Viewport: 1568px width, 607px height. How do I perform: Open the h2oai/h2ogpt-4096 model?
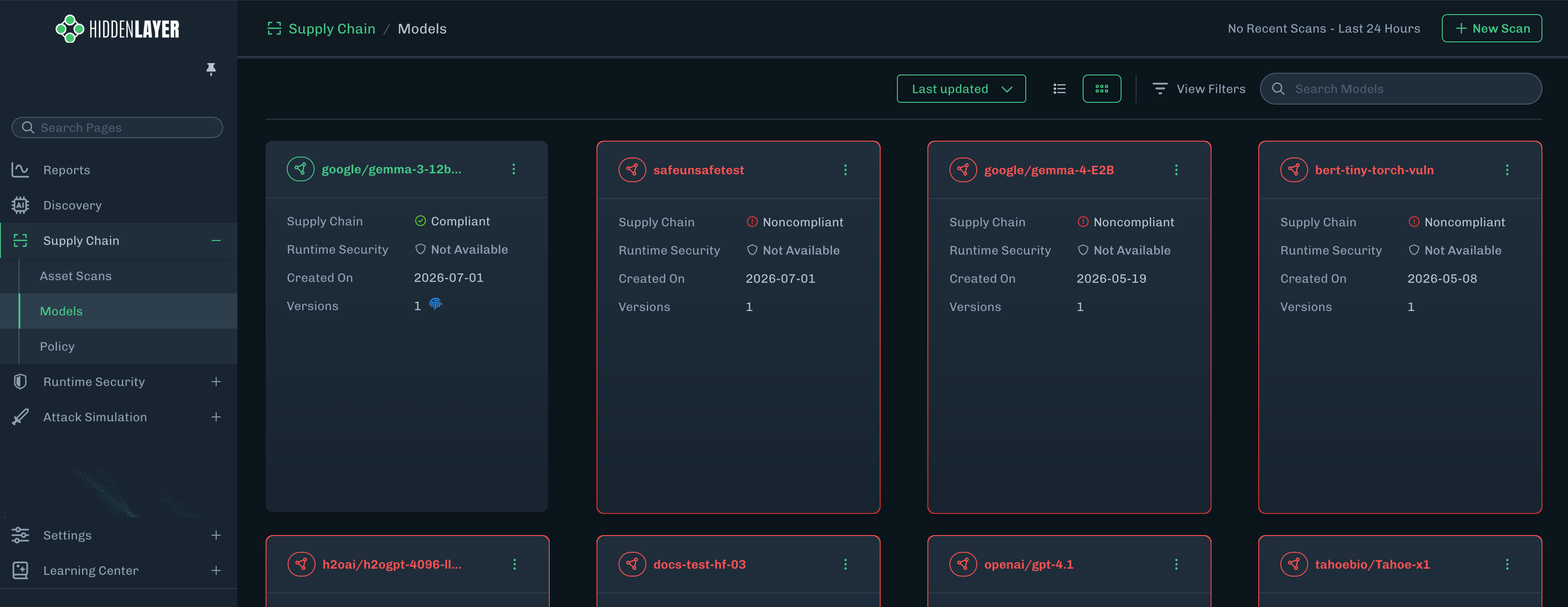[392, 564]
